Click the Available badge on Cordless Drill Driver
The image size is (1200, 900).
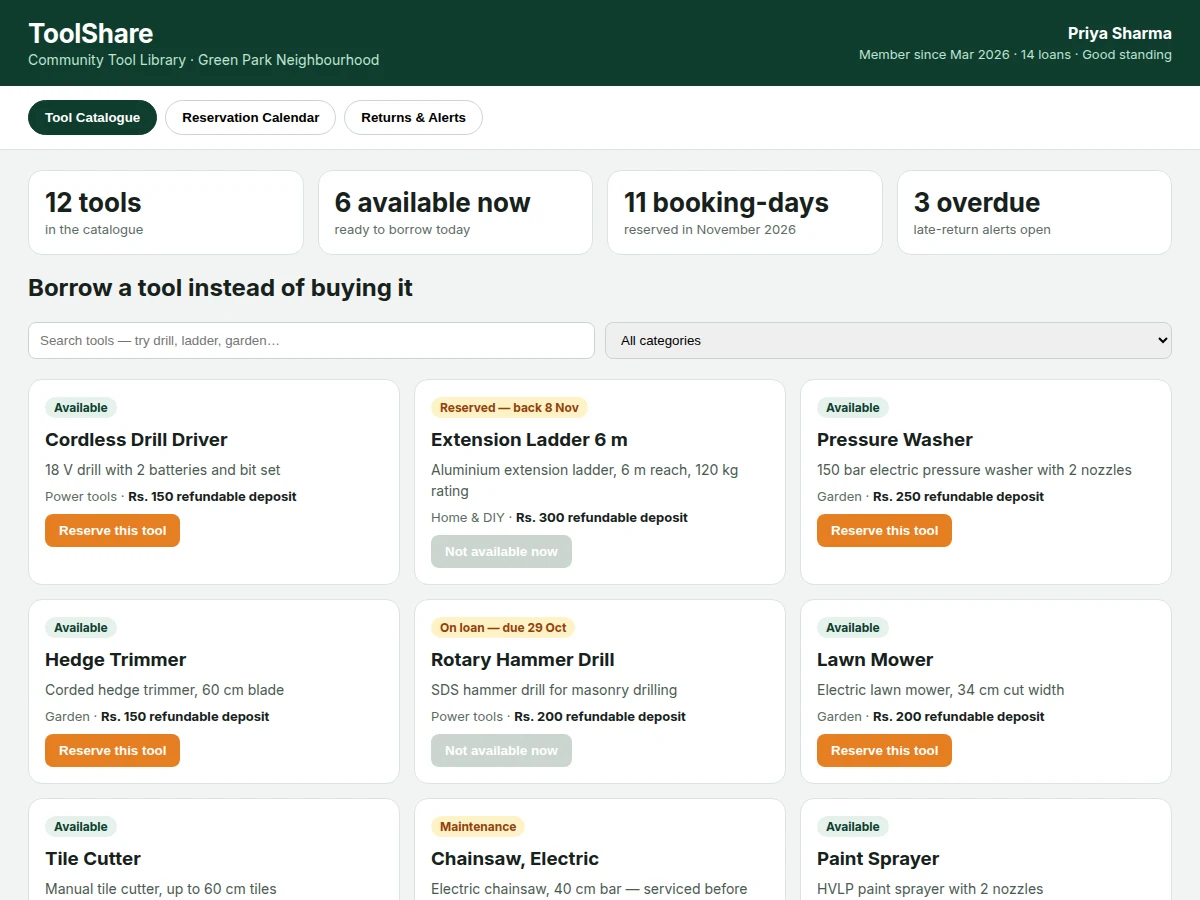[81, 407]
